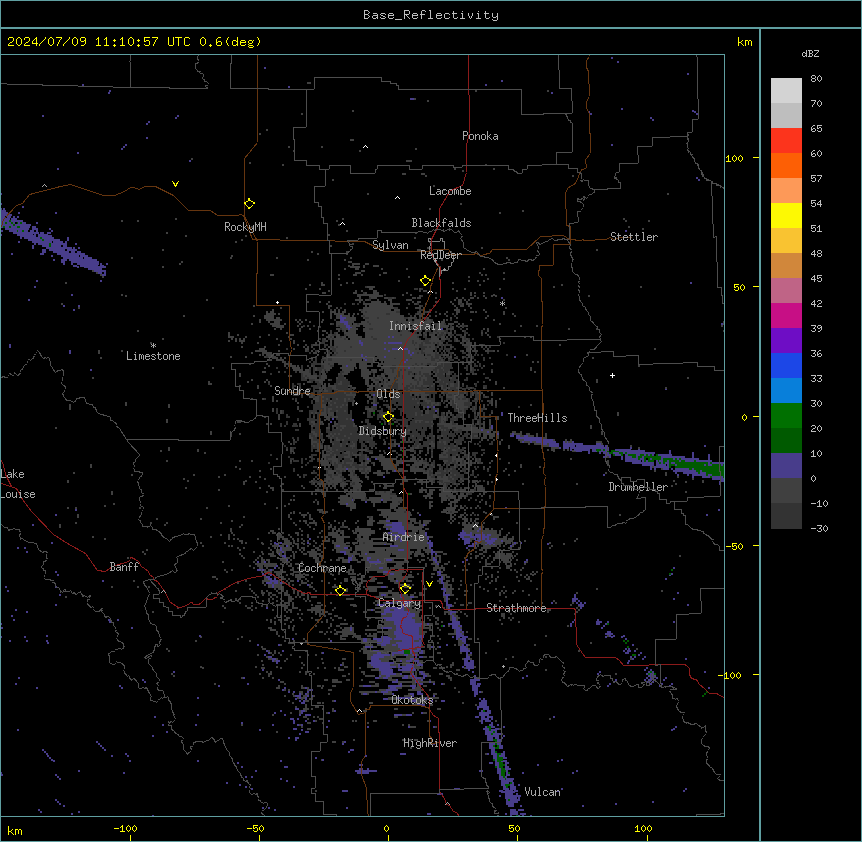862x842 pixels.
Task: Click the Calgary city label
Action: click(x=399, y=603)
